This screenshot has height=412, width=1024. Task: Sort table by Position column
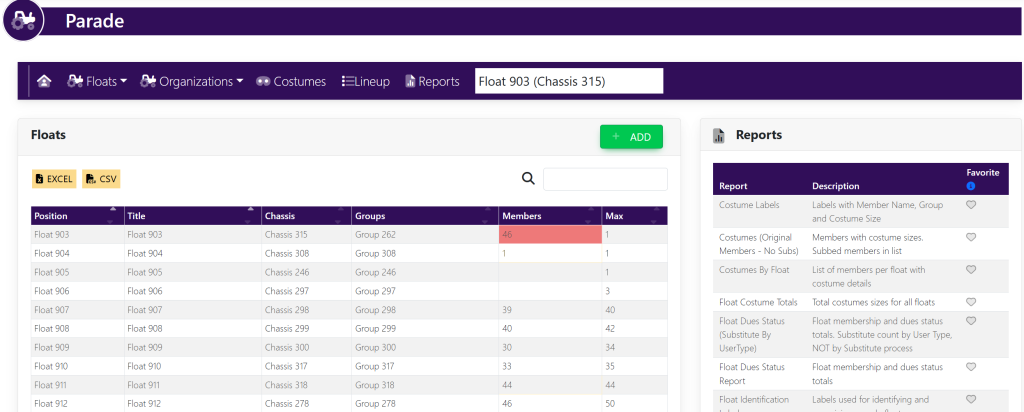76,215
